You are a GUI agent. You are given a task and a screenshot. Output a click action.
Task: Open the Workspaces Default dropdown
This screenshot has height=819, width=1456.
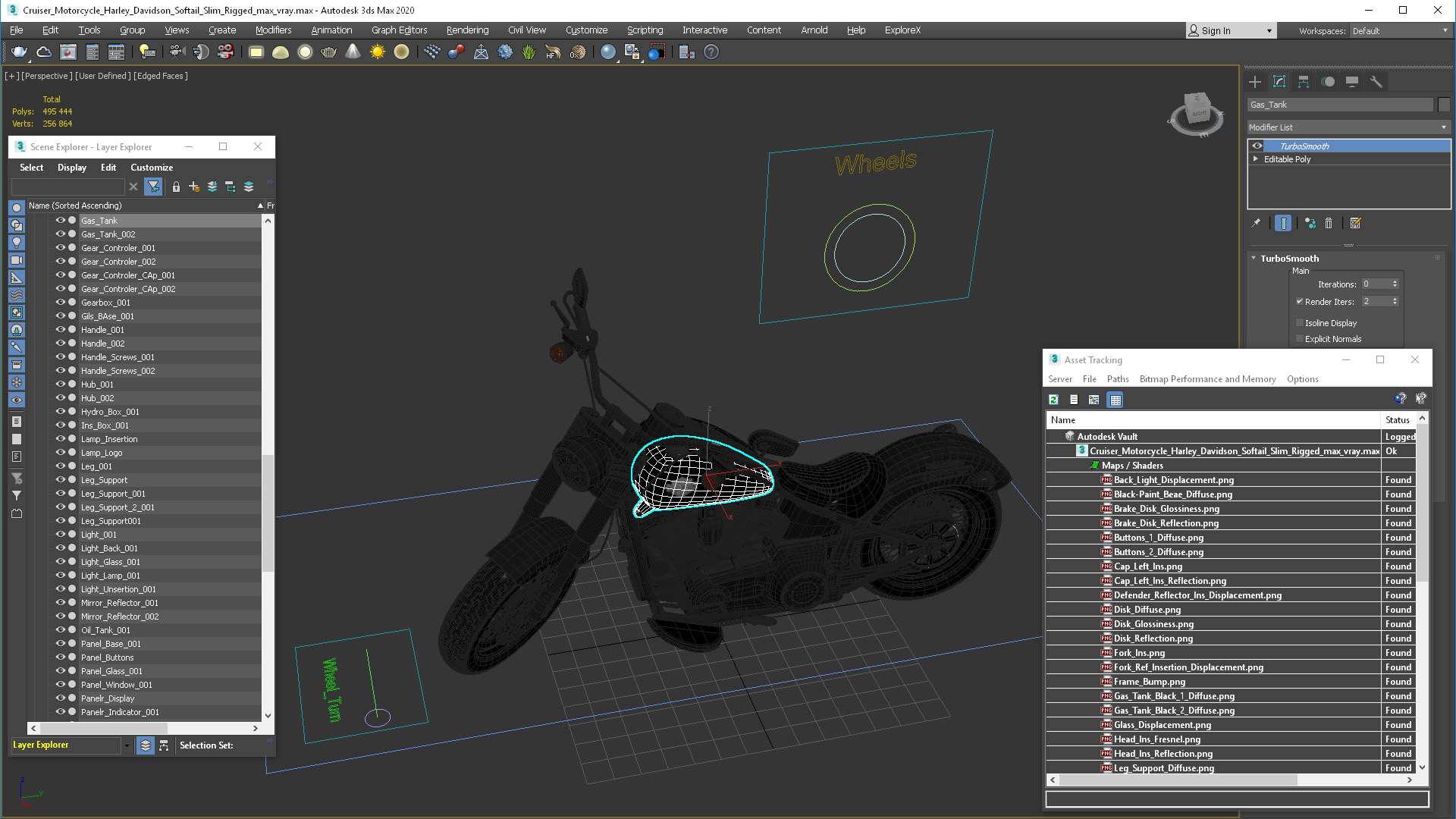[x=1400, y=31]
